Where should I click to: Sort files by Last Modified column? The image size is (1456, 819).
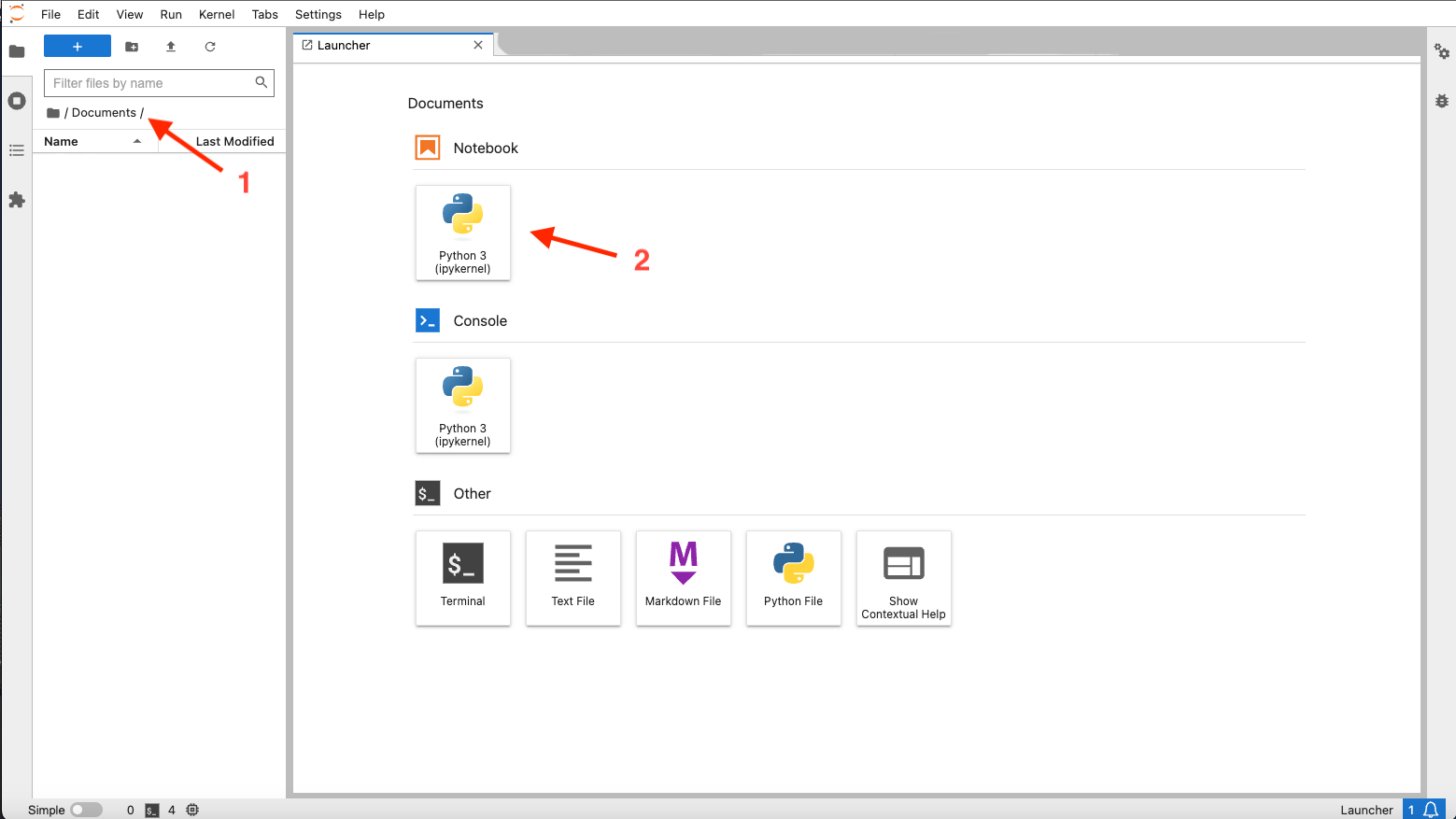pyautogui.click(x=222, y=142)
